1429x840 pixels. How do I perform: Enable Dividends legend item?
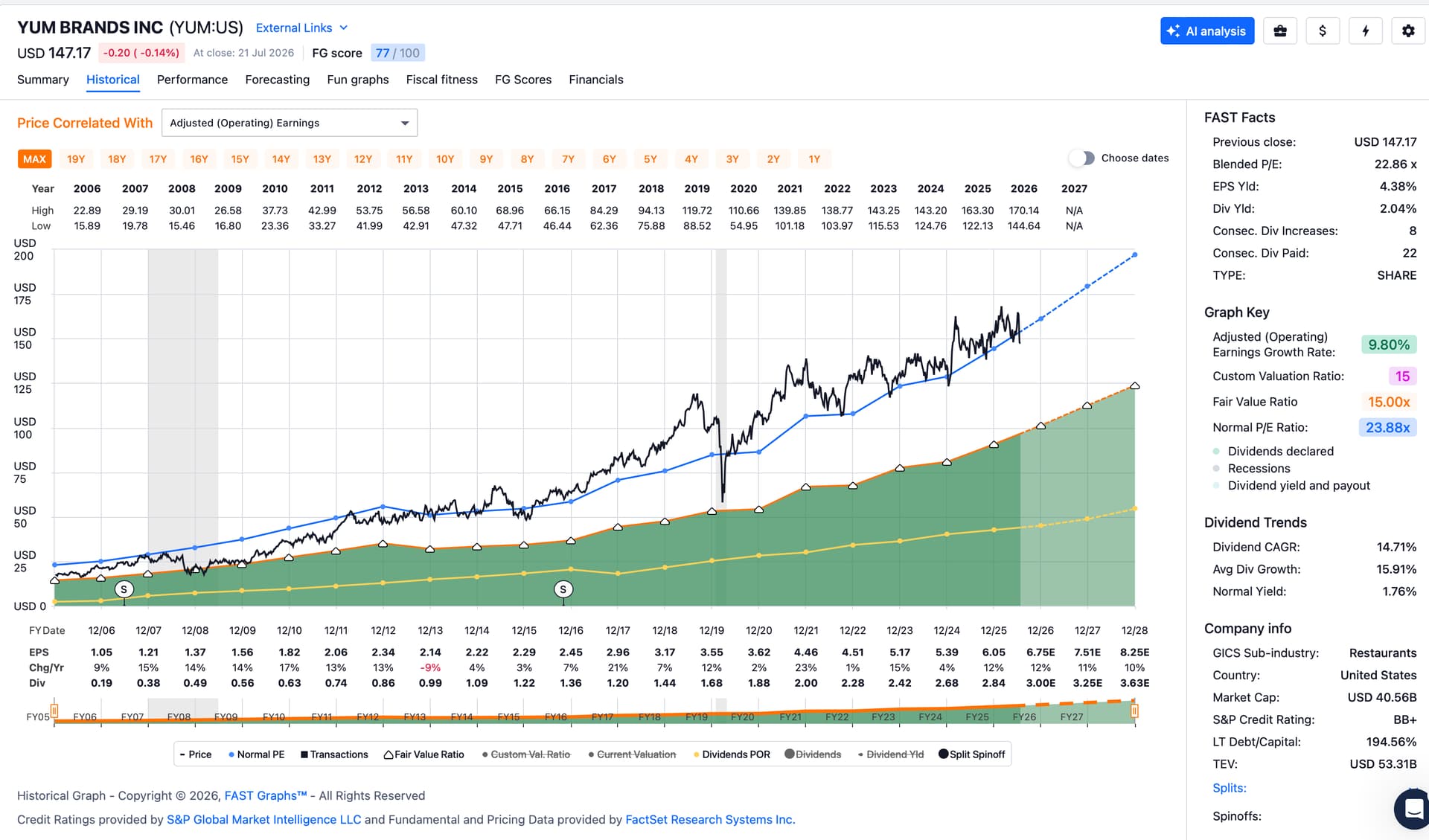[x=813, y=754]
